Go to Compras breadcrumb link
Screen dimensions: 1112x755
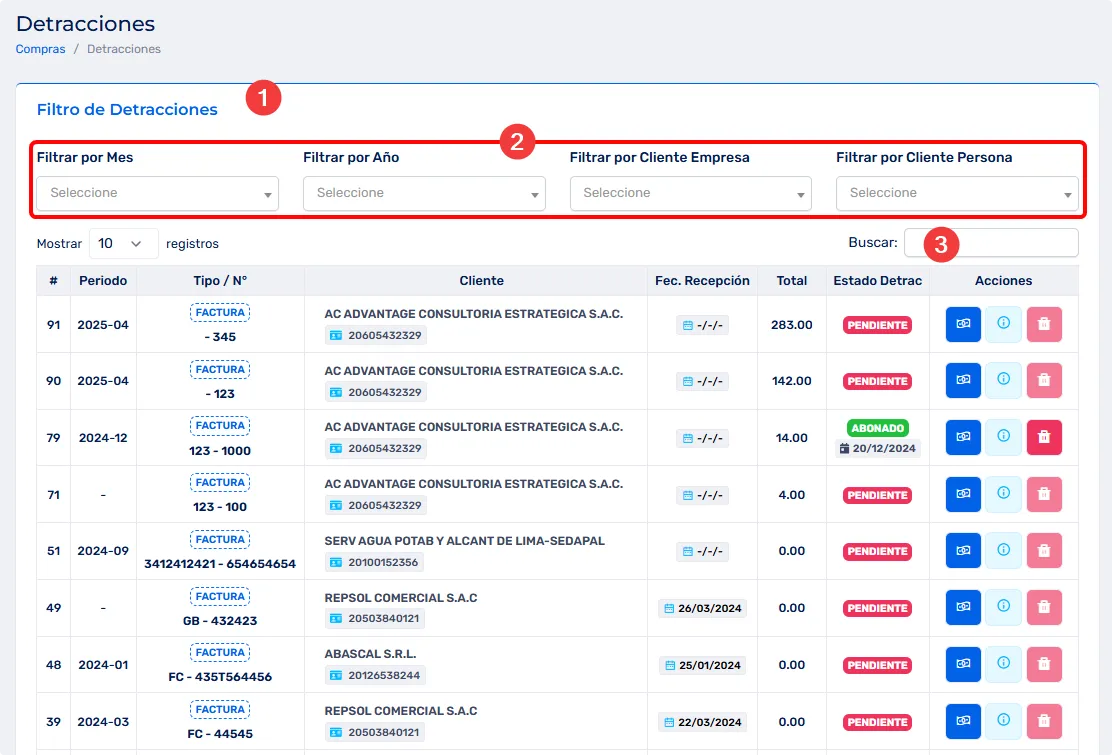click(x=41, y=49)
